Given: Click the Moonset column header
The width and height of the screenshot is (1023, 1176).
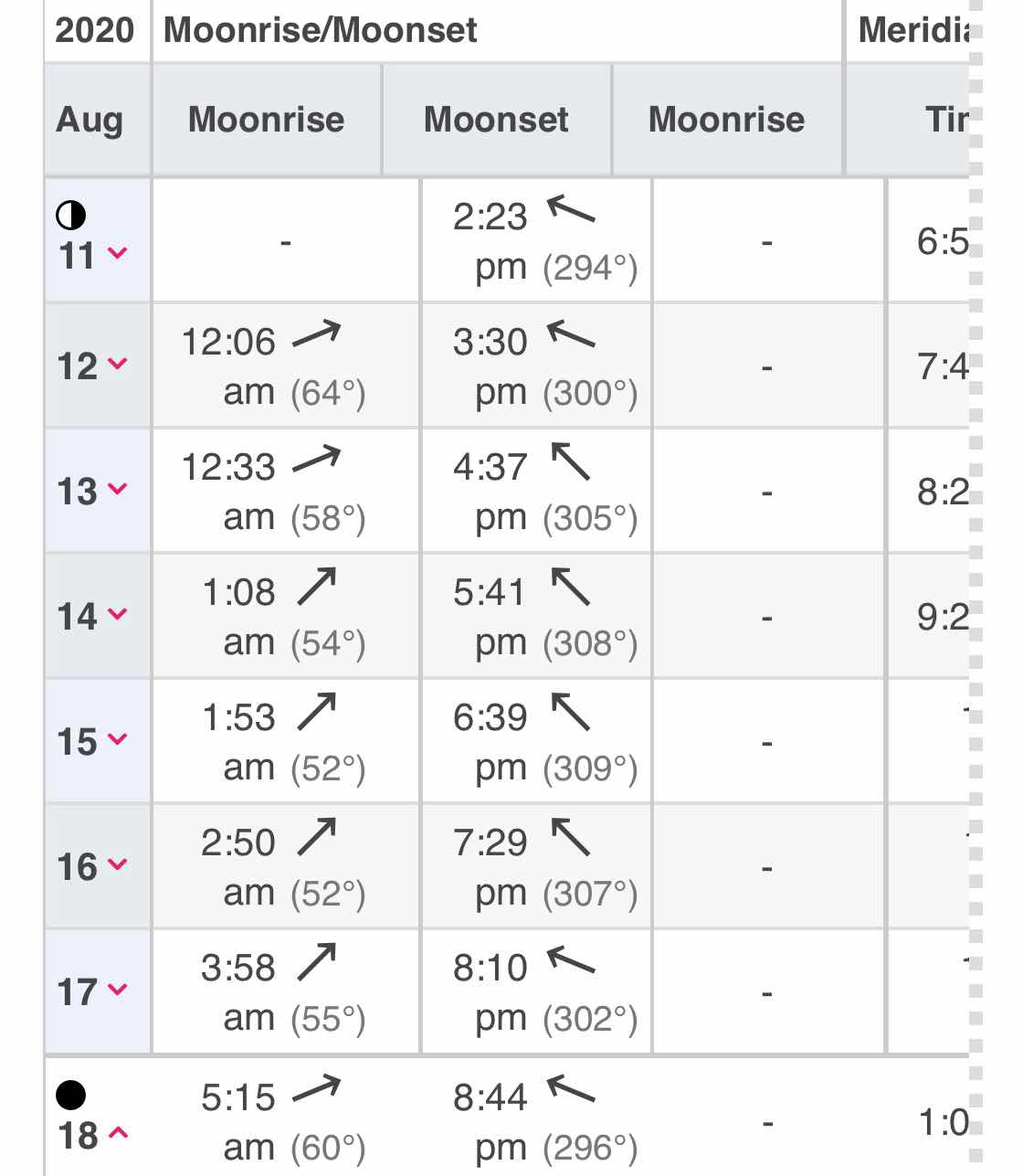Looking at the screenshot, I should pos(497,120).
